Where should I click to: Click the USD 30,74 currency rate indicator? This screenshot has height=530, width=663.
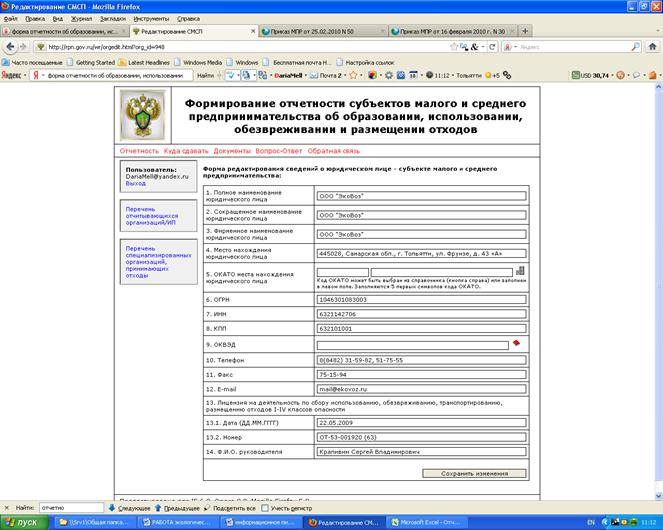(590, 75)
